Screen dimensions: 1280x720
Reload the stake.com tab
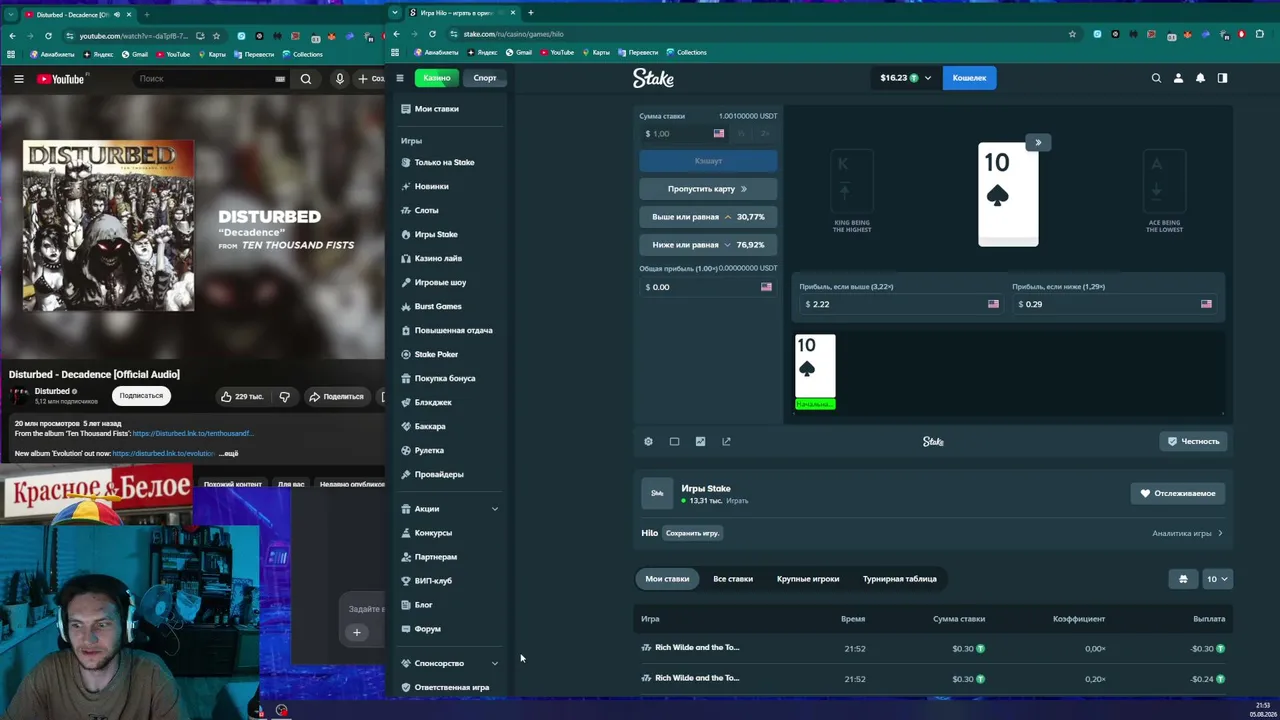pos(432,34)
